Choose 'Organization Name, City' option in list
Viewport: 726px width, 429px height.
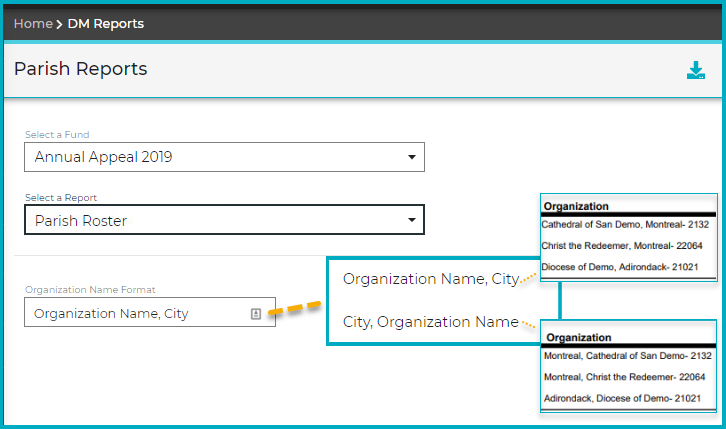point(431,279)
